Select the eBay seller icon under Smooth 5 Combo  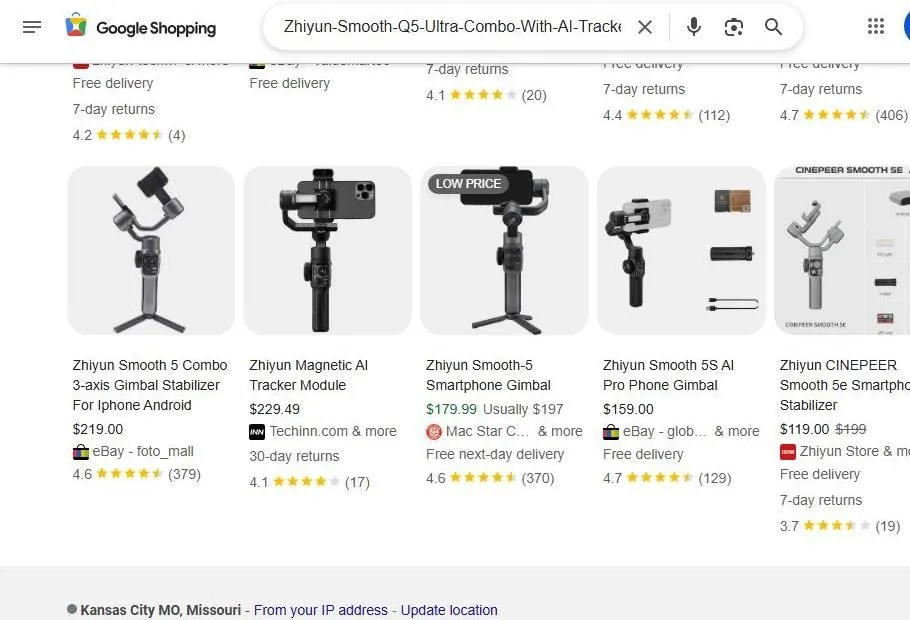click(81, 451)
